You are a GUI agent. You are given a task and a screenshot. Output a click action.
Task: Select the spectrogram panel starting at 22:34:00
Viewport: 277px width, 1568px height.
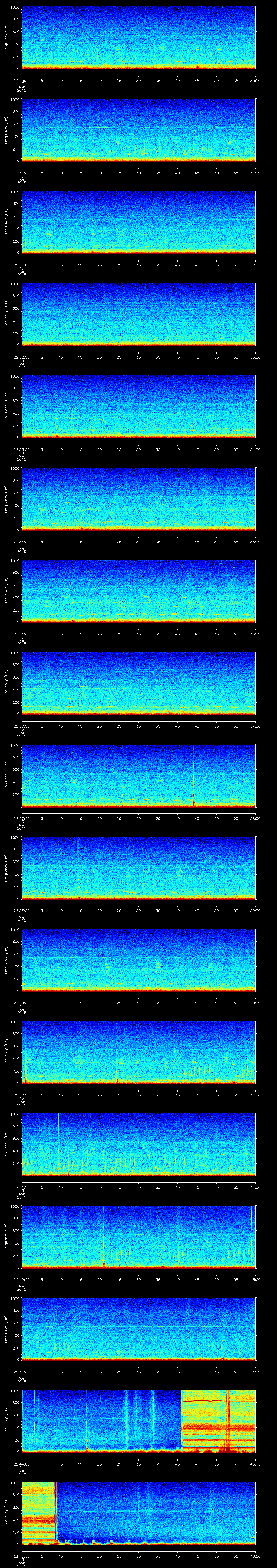[139, 499]
